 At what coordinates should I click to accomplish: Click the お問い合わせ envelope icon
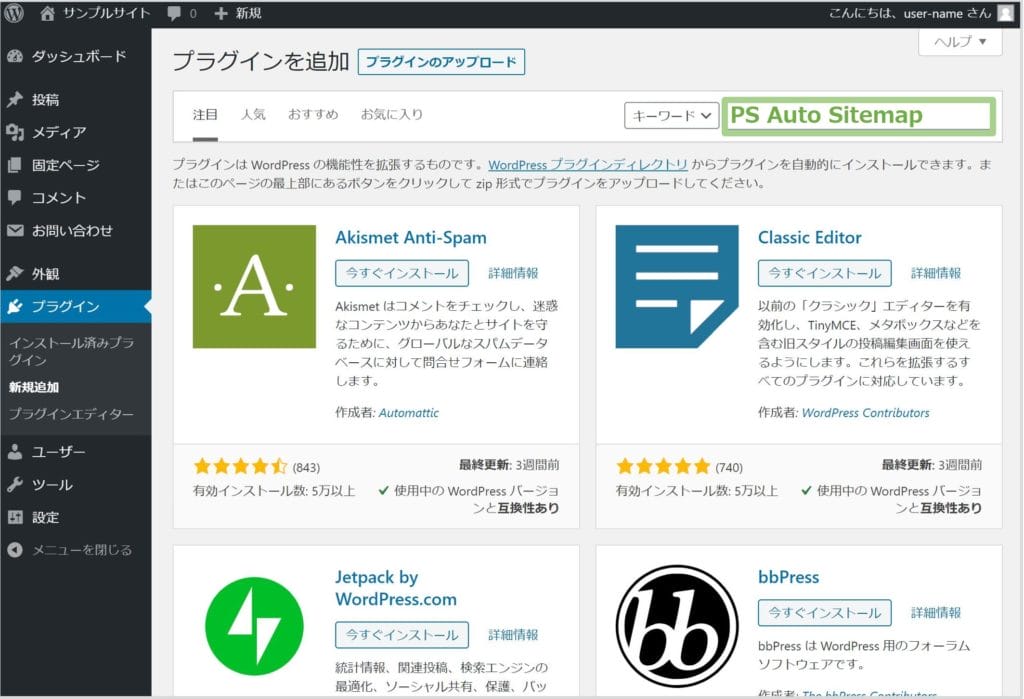(15, 231)
